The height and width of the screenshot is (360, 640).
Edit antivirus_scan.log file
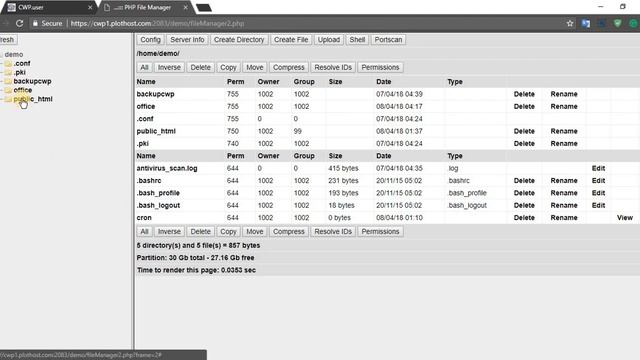[x=598, y=168]
